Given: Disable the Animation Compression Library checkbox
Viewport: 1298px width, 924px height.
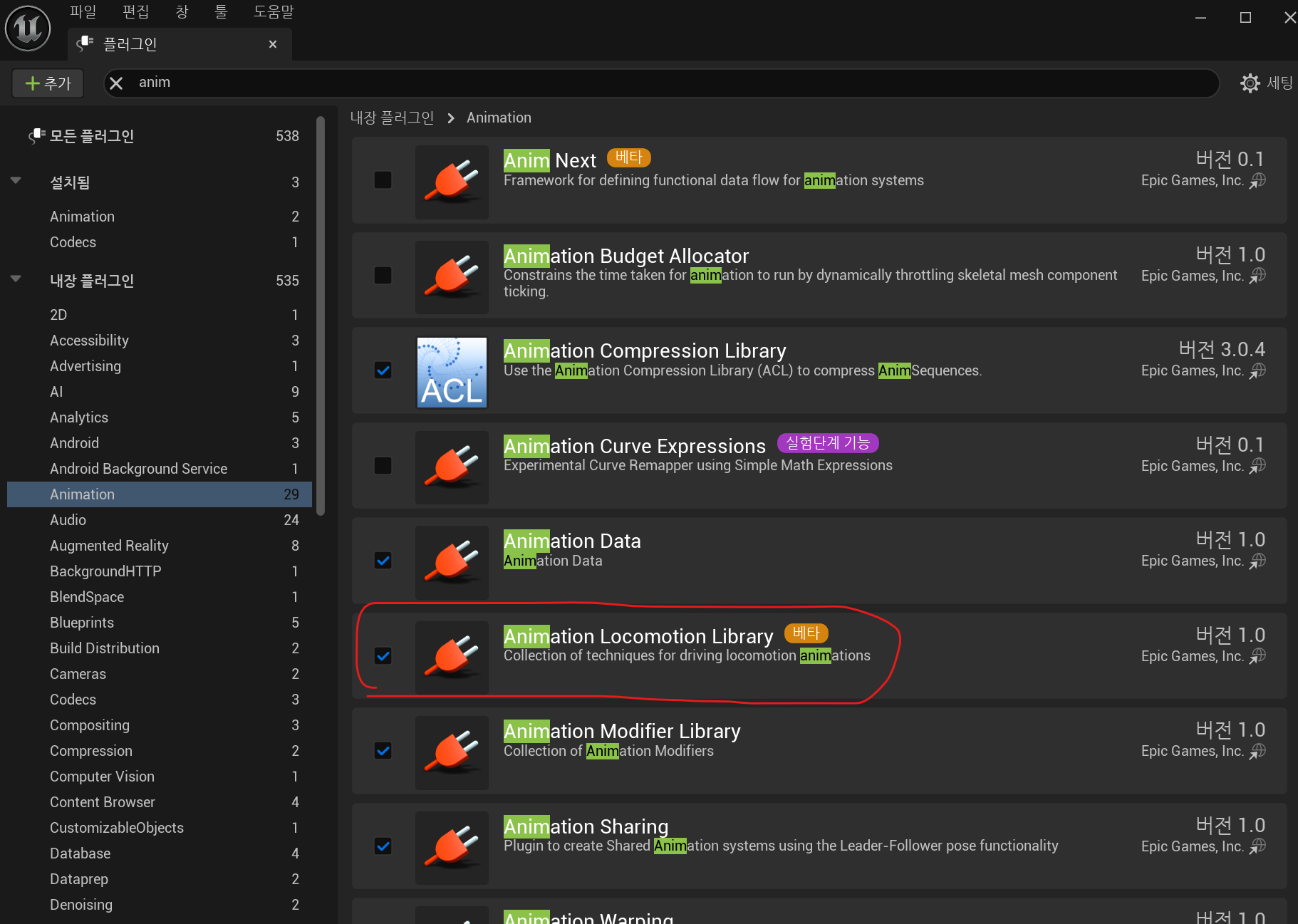Looking at the screenshot, I should (x=383, y=370).
